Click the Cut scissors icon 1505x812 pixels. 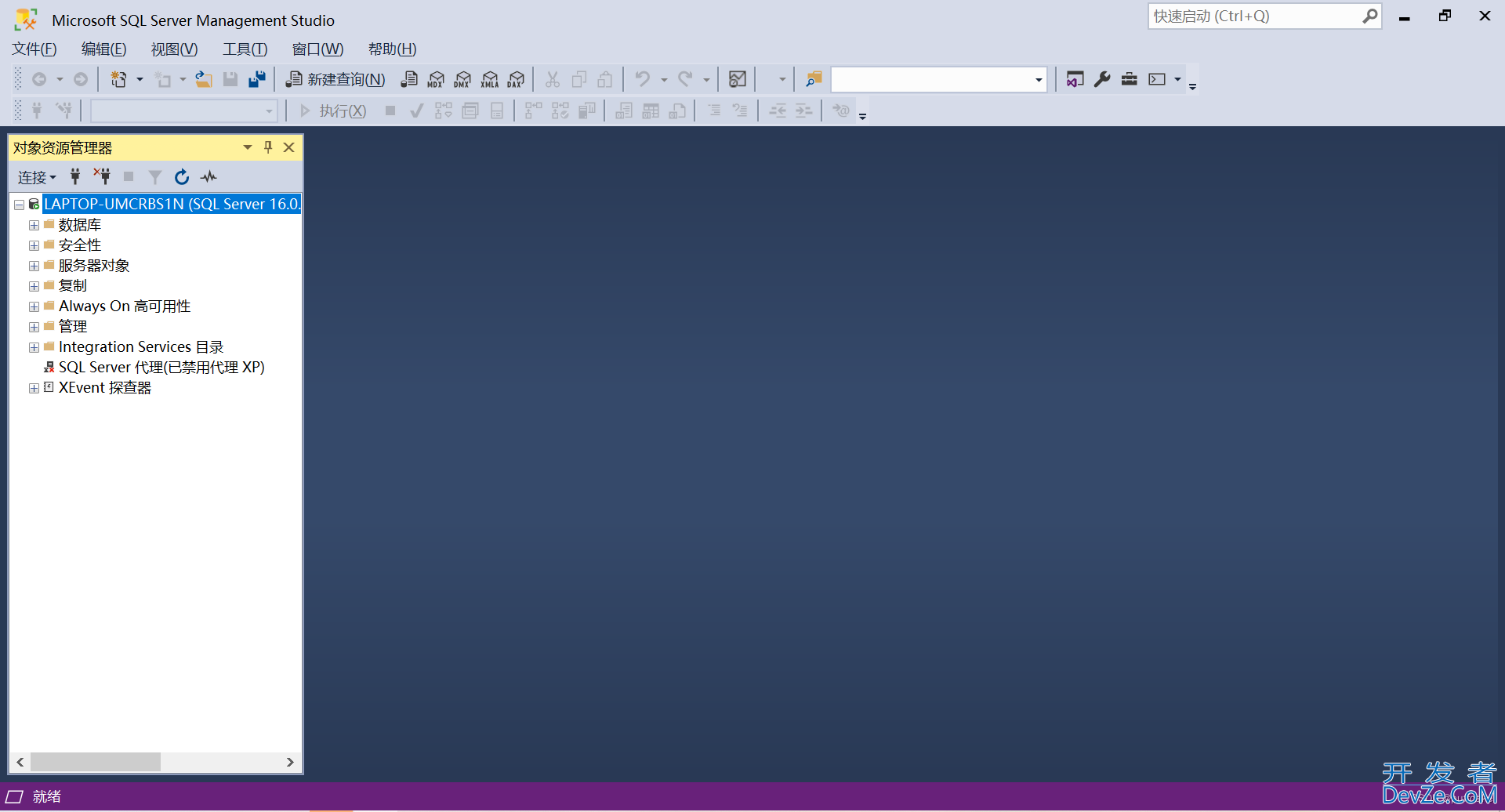pyautogui.click(x=553, y=79)
